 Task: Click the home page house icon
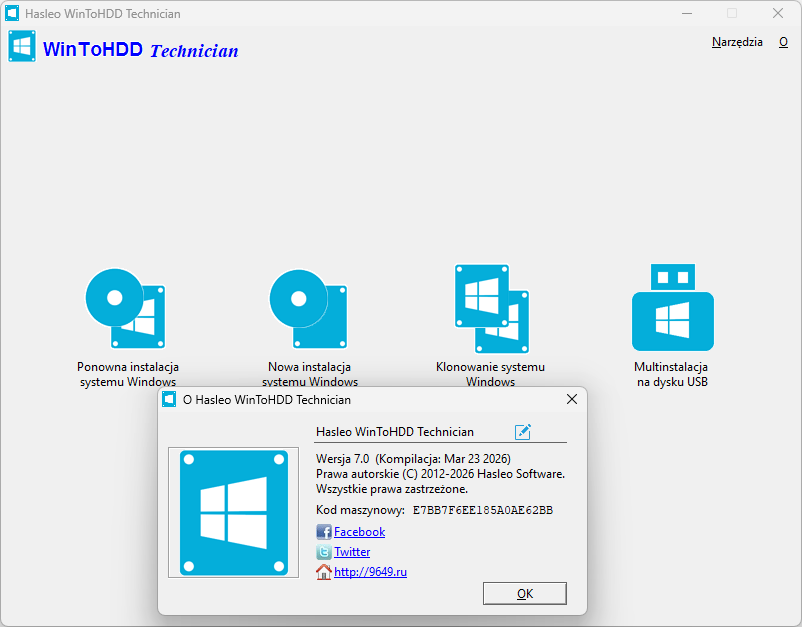pyautogui.click(x=324, y=572)
